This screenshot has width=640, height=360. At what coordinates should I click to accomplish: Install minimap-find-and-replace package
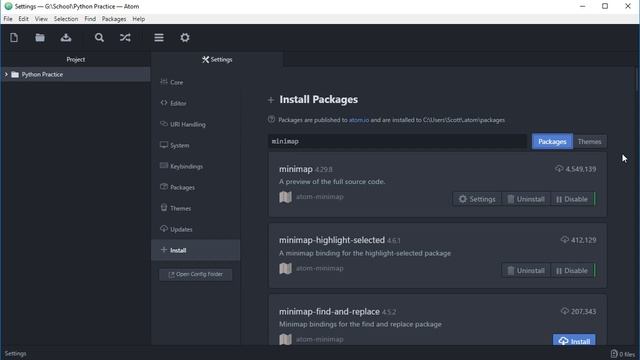[x=574, y=340]
